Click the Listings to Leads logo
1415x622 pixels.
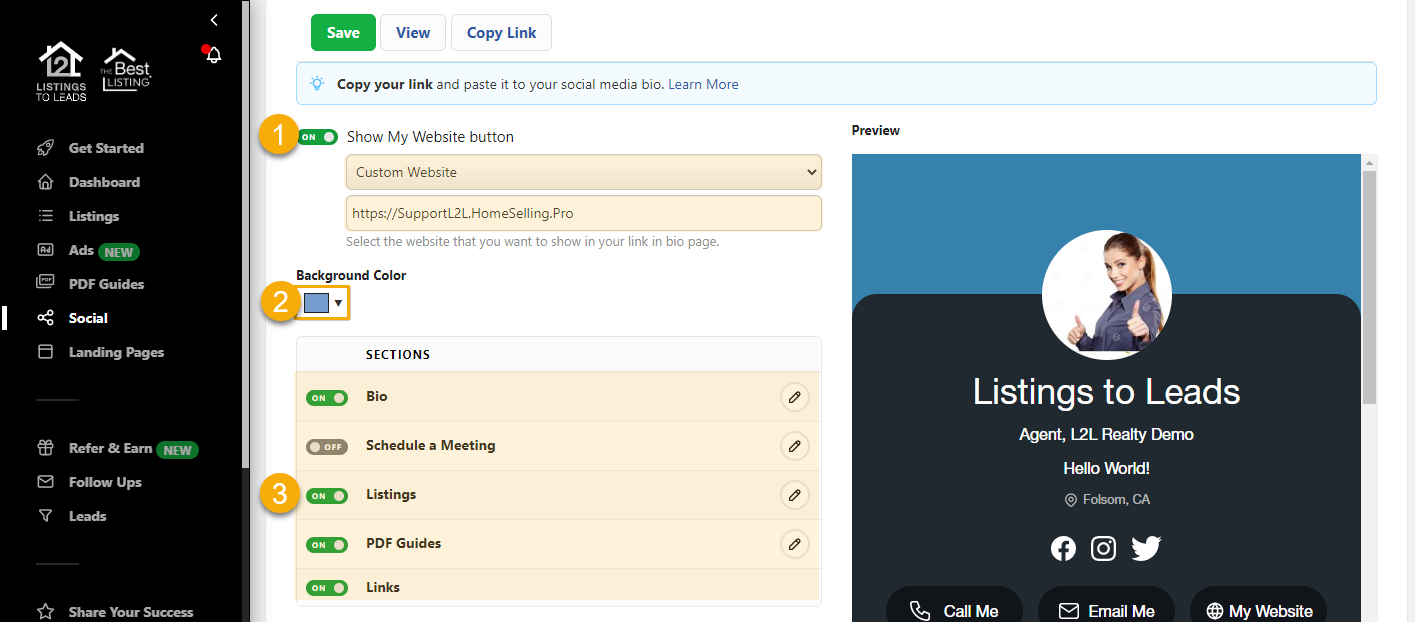61,71
